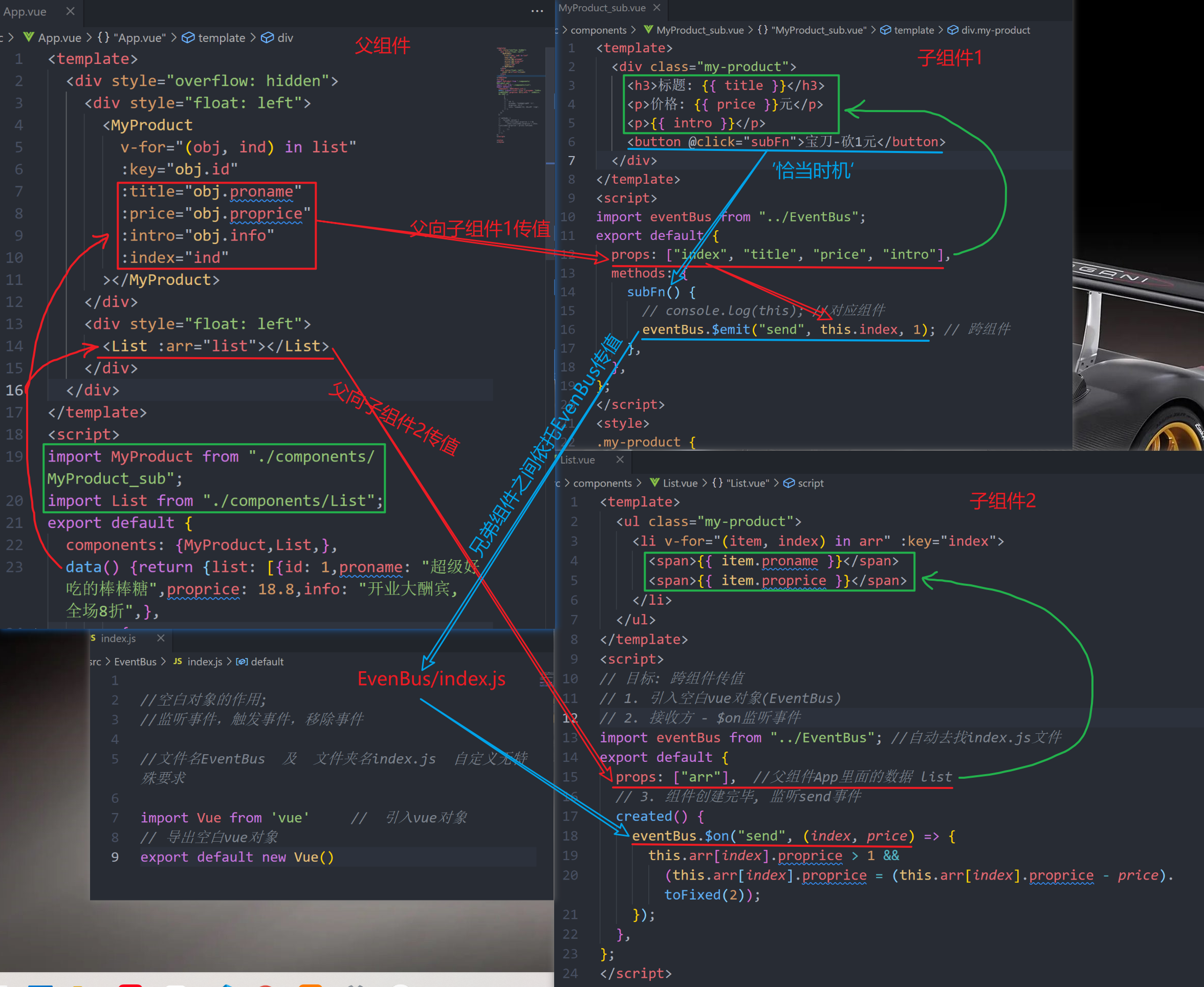Open the 'MyProduct_sub.vue' file breadcrumb
1204x987 pixels.
(x=700, y=30)
